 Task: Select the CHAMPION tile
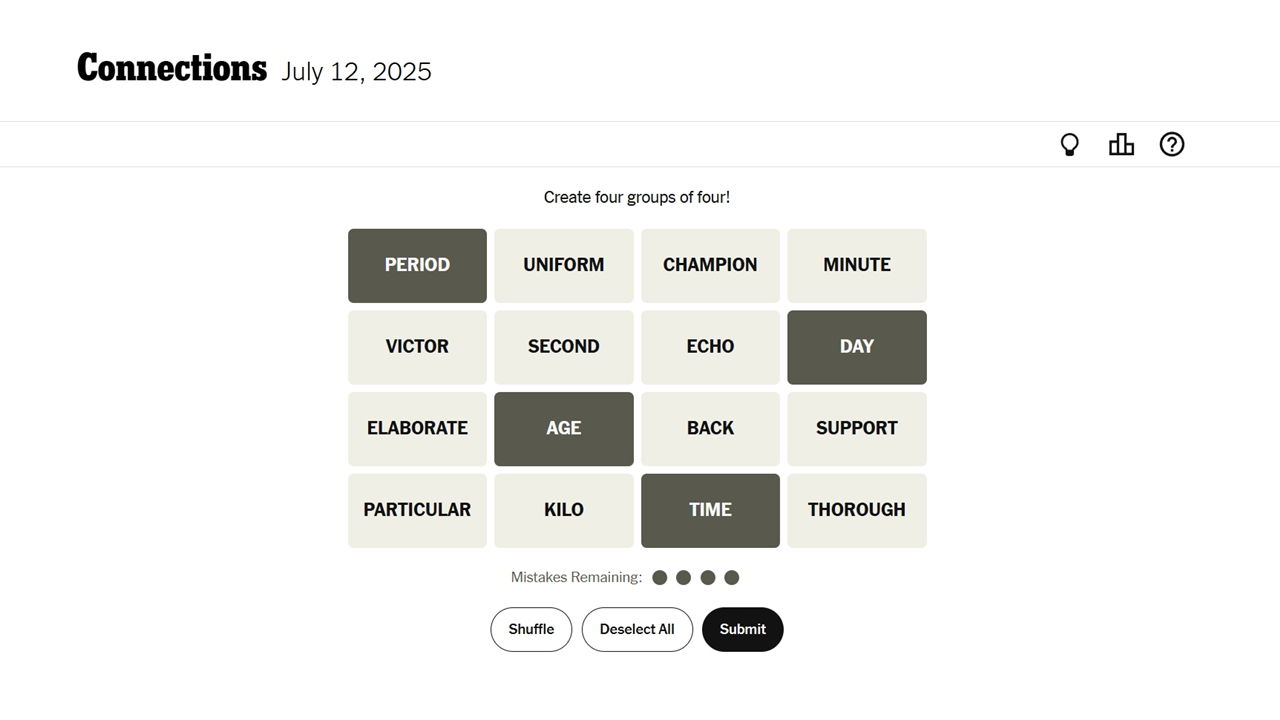710,266
